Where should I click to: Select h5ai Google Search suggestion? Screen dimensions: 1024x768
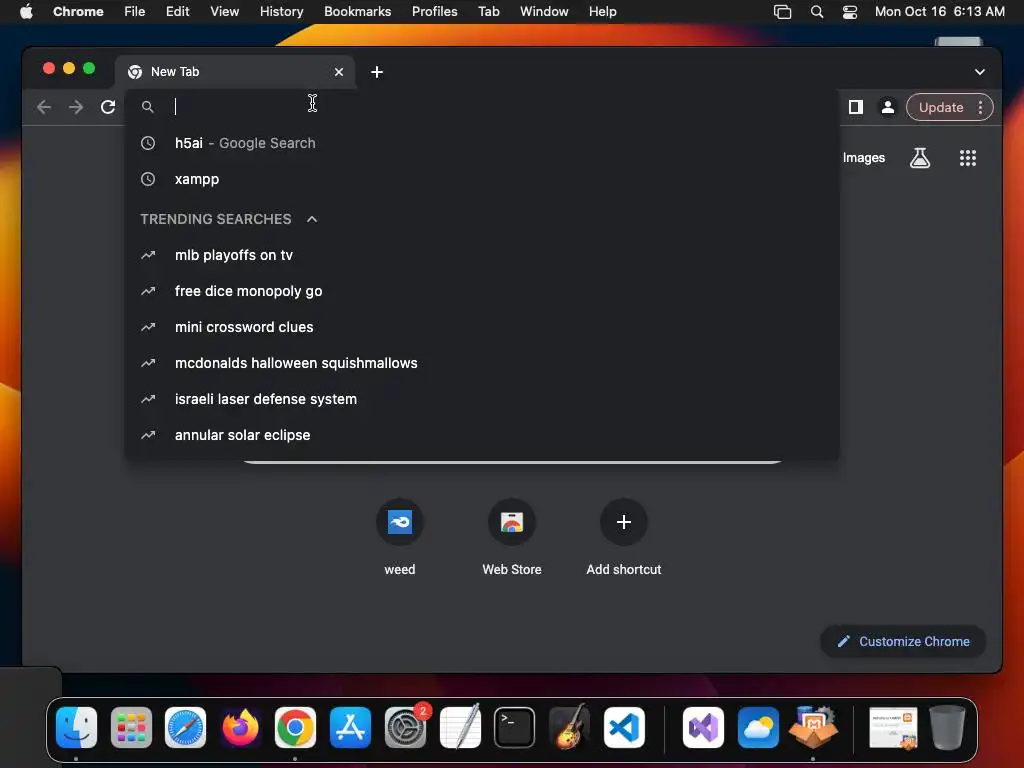pyautogui.click(x=482, y=143)
